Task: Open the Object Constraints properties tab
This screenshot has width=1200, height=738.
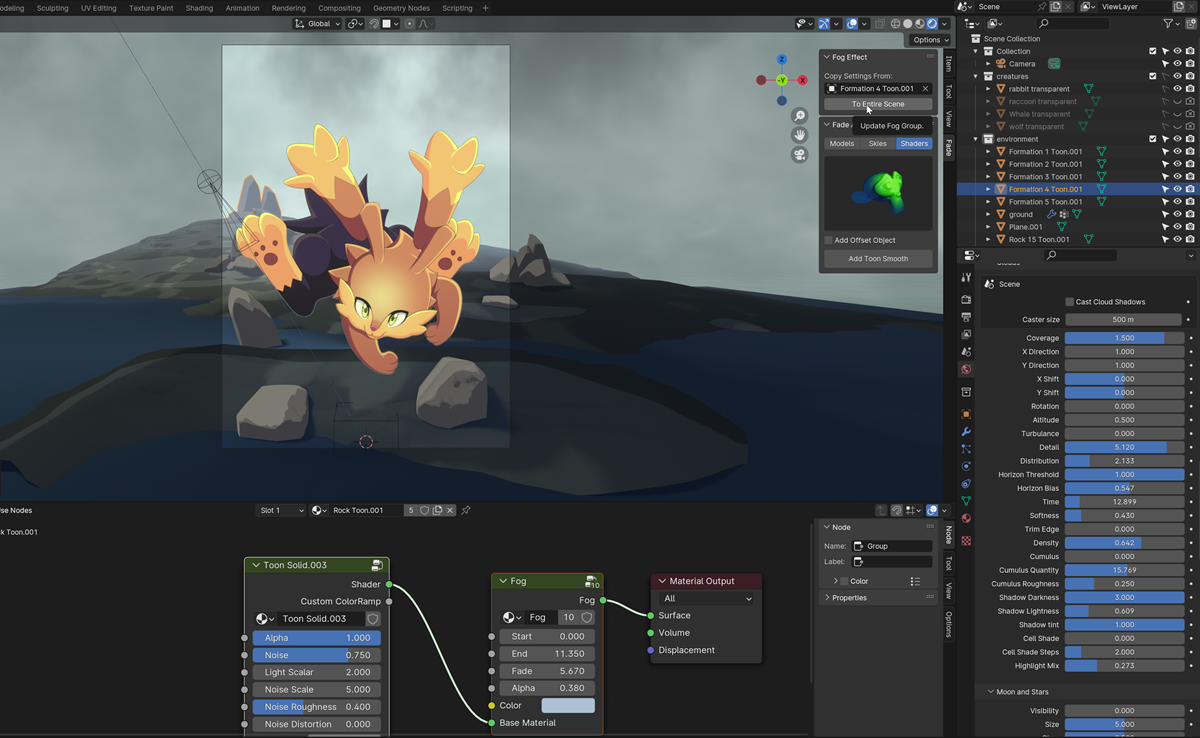Action: coord(966,484)
